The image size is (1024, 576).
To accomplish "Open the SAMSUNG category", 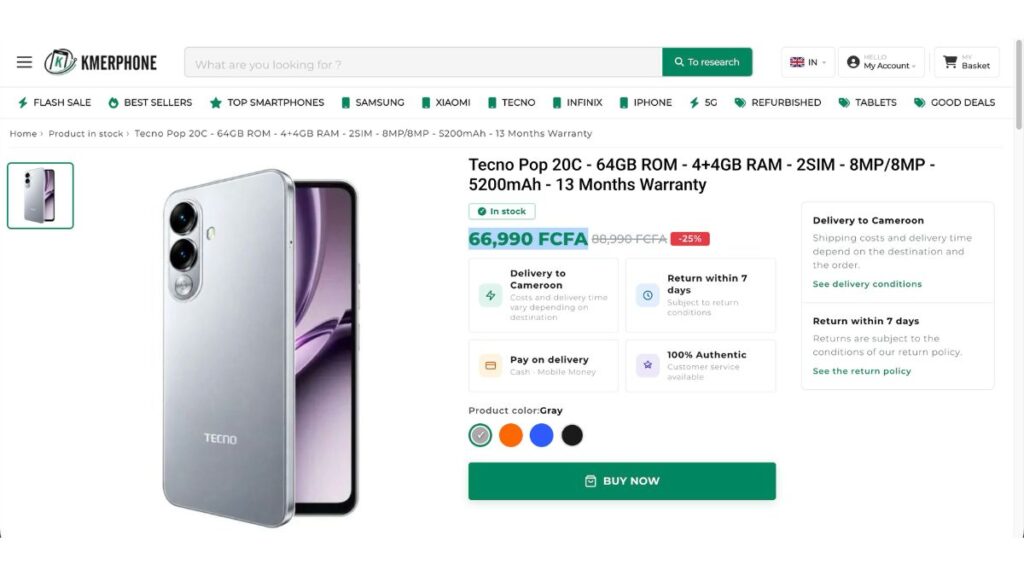I will coord(373,103).
